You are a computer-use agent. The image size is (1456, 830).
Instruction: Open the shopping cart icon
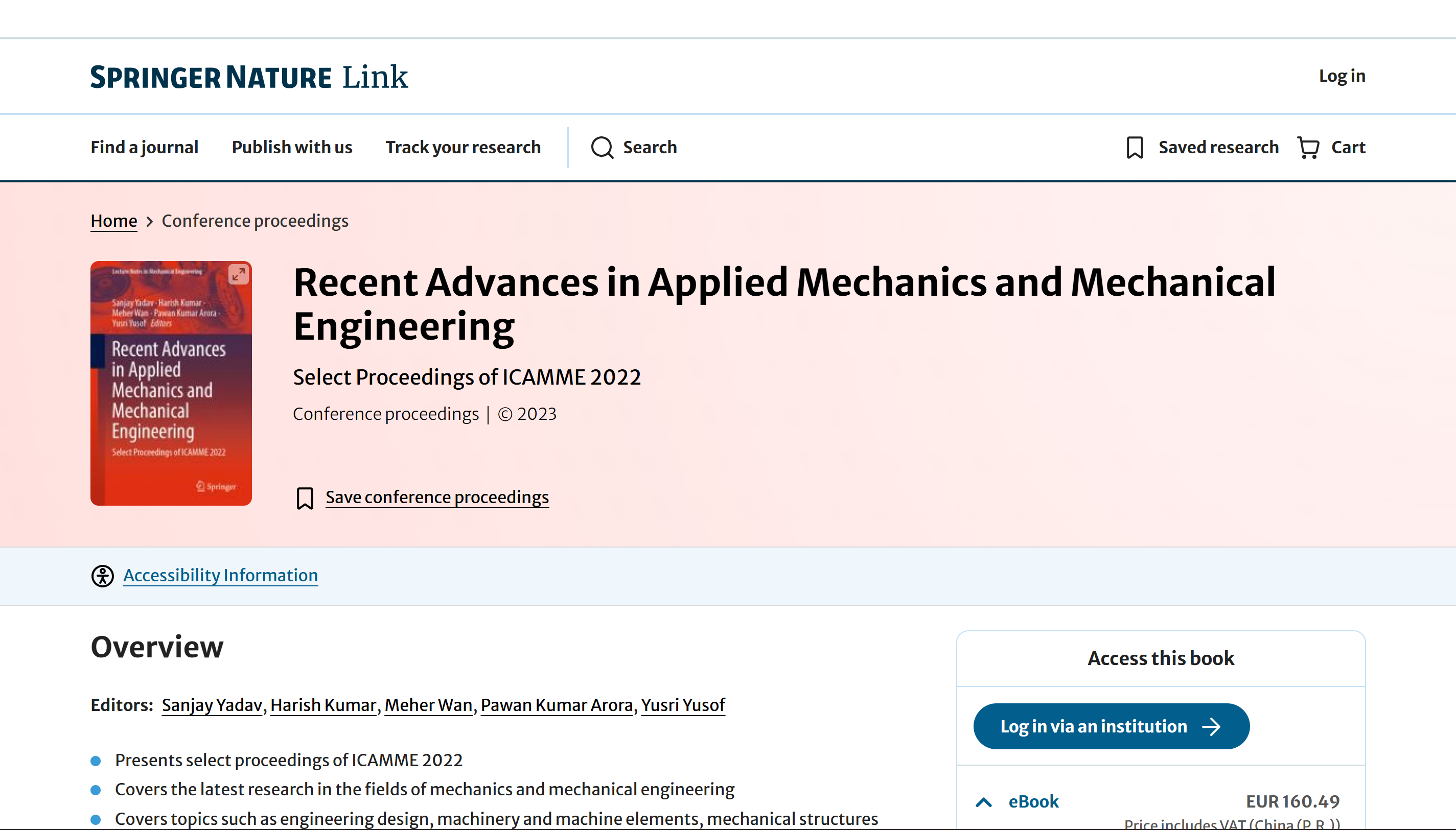point(1308,148)
